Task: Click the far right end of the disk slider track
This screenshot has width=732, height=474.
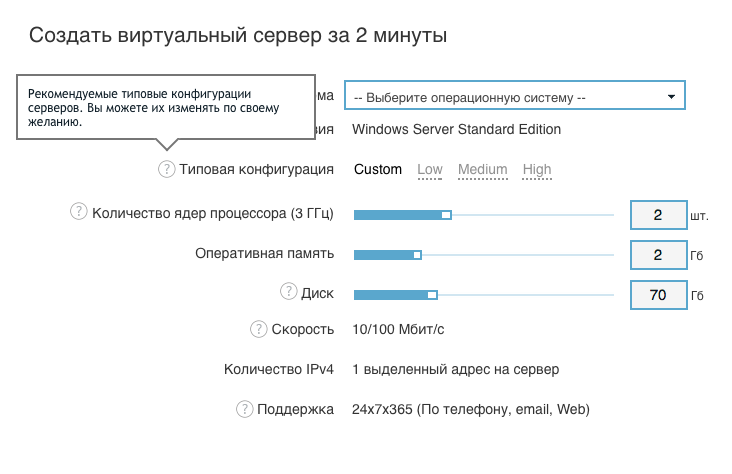Action: pyautogui.click(x=611, y=294)
